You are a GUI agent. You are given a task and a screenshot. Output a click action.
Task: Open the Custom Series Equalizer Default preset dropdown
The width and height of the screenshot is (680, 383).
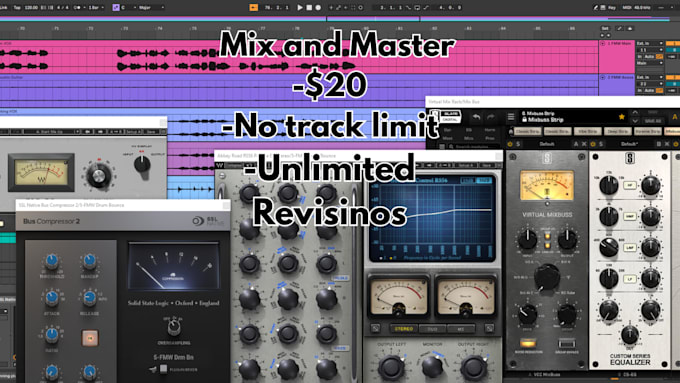point(629,144)
